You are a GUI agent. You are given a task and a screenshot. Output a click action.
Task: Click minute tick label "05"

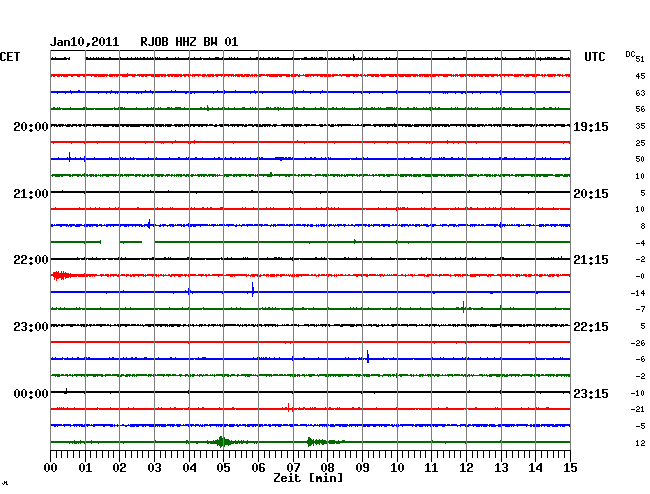223,468
